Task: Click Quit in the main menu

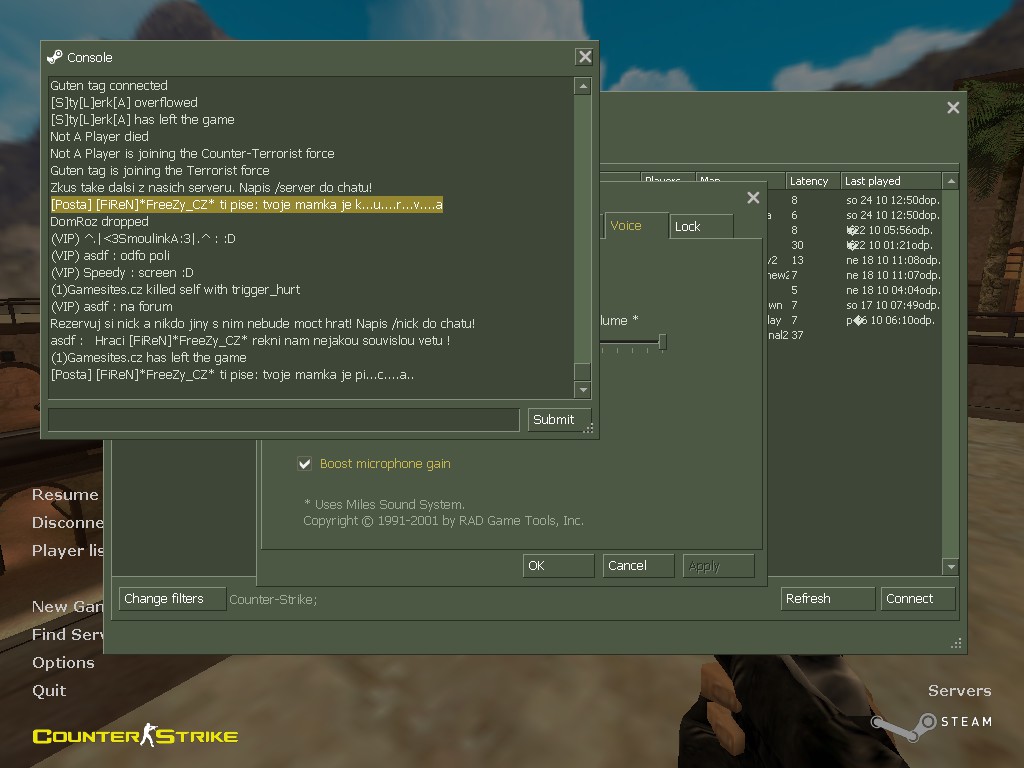Action: [x=49, y=690]
